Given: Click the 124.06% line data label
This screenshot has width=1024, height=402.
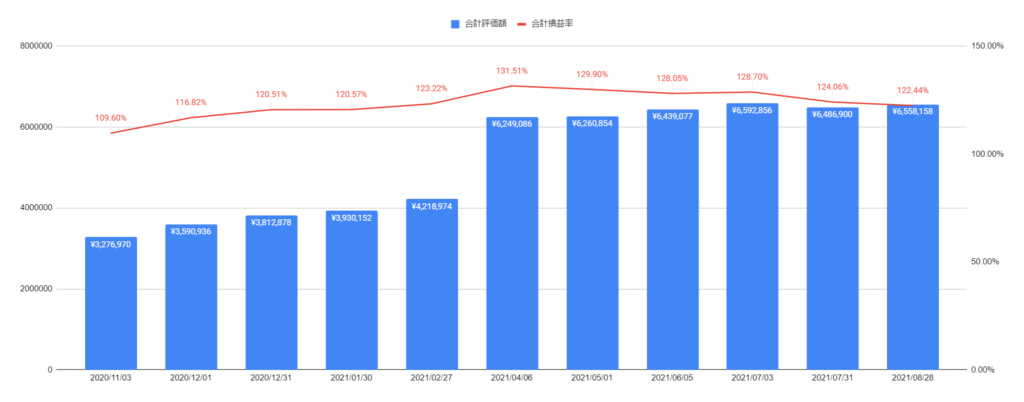Looking at the screenshot, I should [x=833, y=87].
